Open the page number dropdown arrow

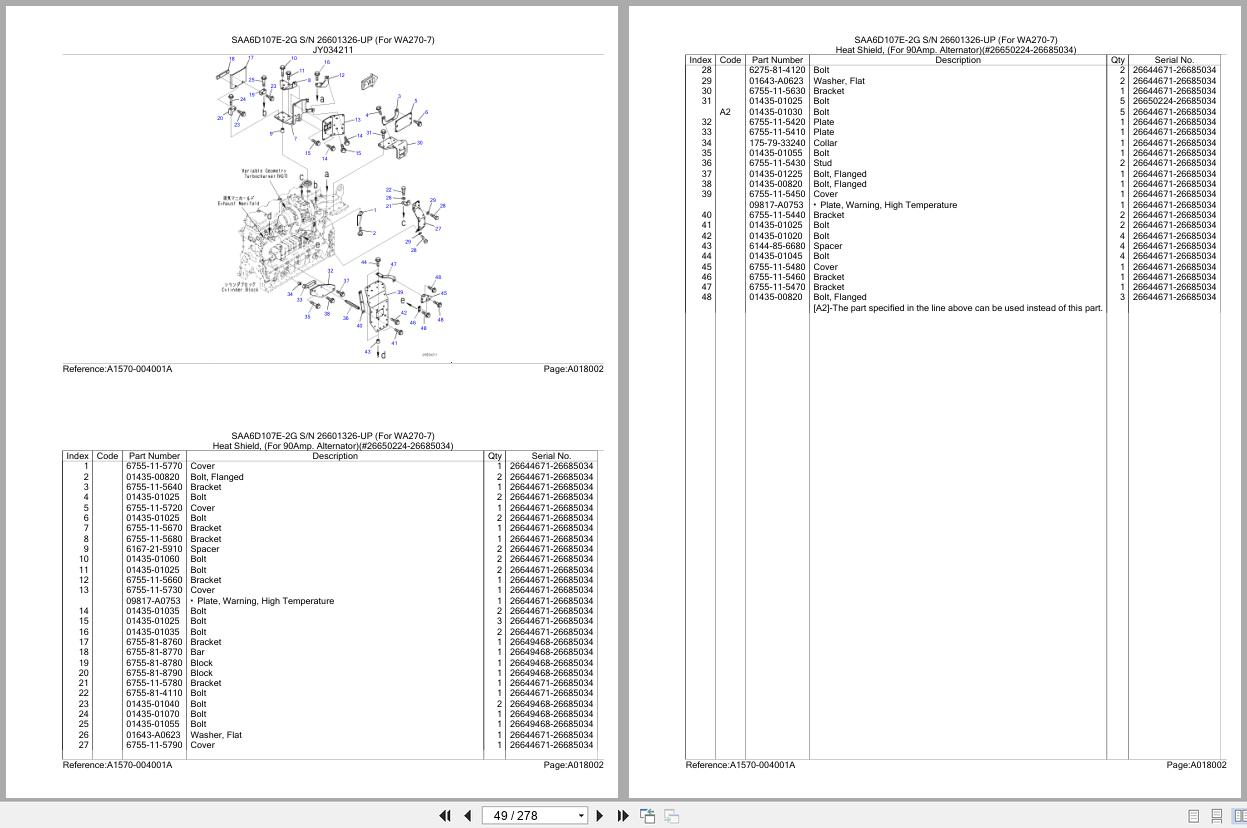581,816
